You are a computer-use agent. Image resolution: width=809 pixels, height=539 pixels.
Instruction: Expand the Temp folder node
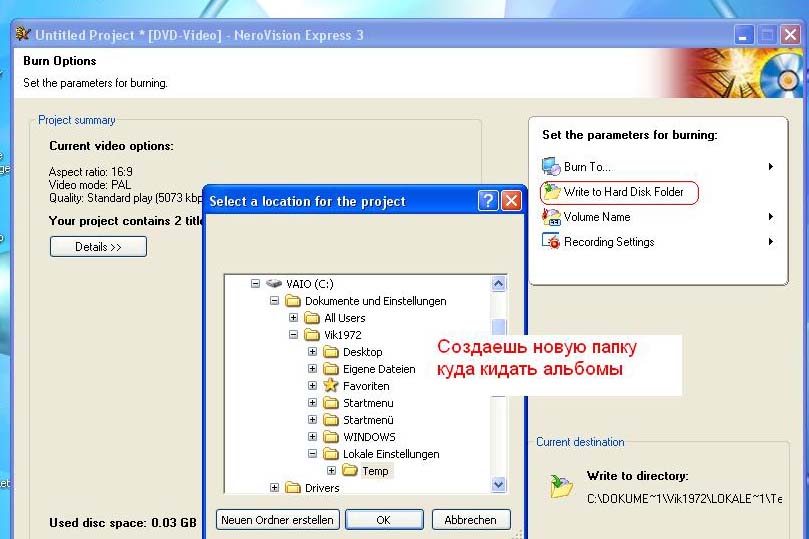tap(331, 470)
